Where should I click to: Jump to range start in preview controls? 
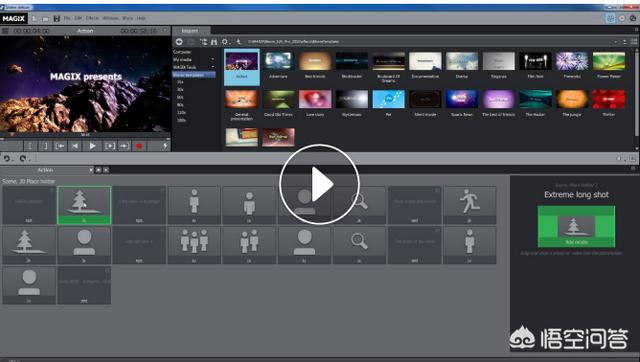click(60, 146)
